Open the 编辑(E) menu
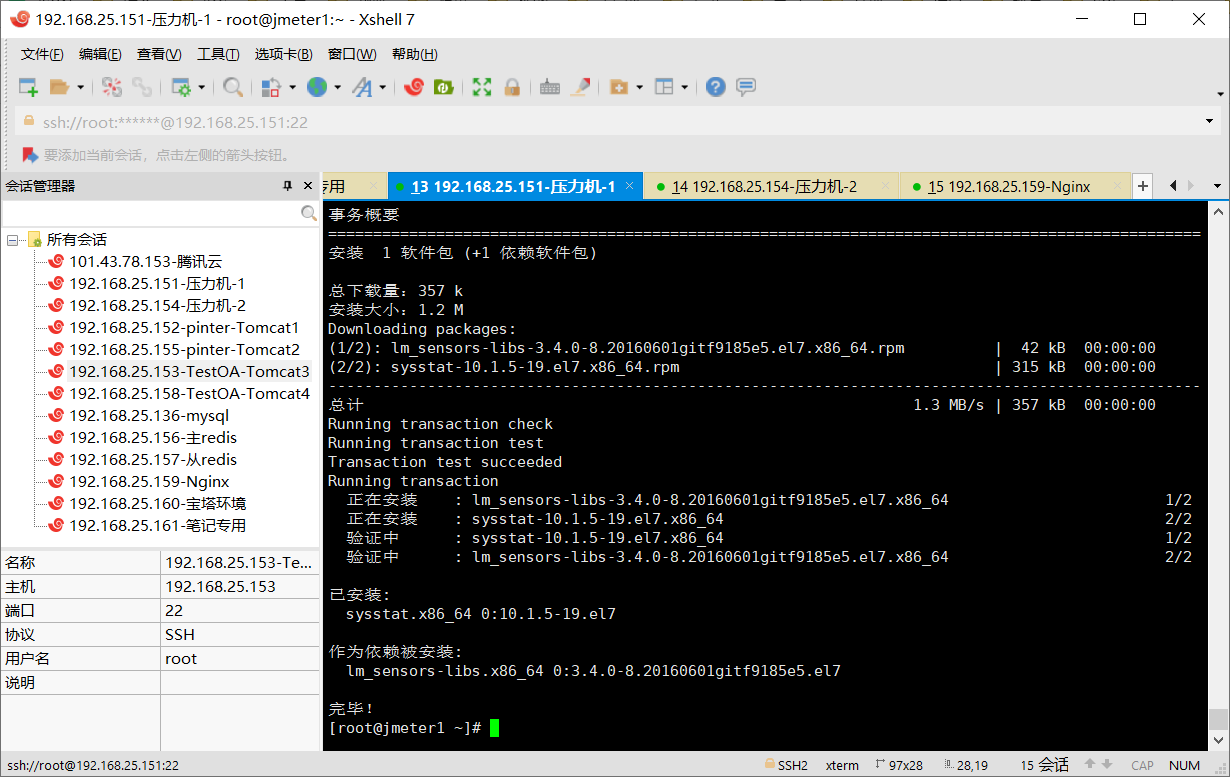The height and width of the screenshot is (777, 1230). pyautogui.click(x=100, y=54)
